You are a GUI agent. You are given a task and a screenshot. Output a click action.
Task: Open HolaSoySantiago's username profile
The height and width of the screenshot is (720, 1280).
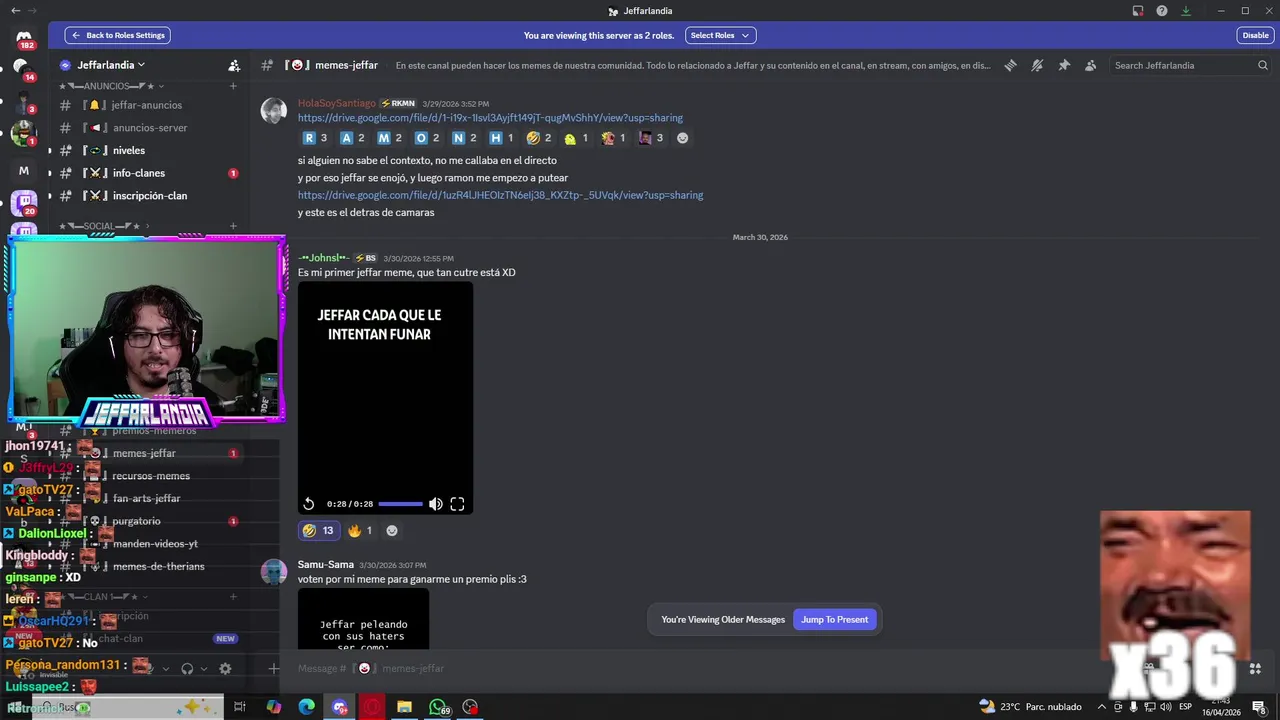(x=337, y=103)
